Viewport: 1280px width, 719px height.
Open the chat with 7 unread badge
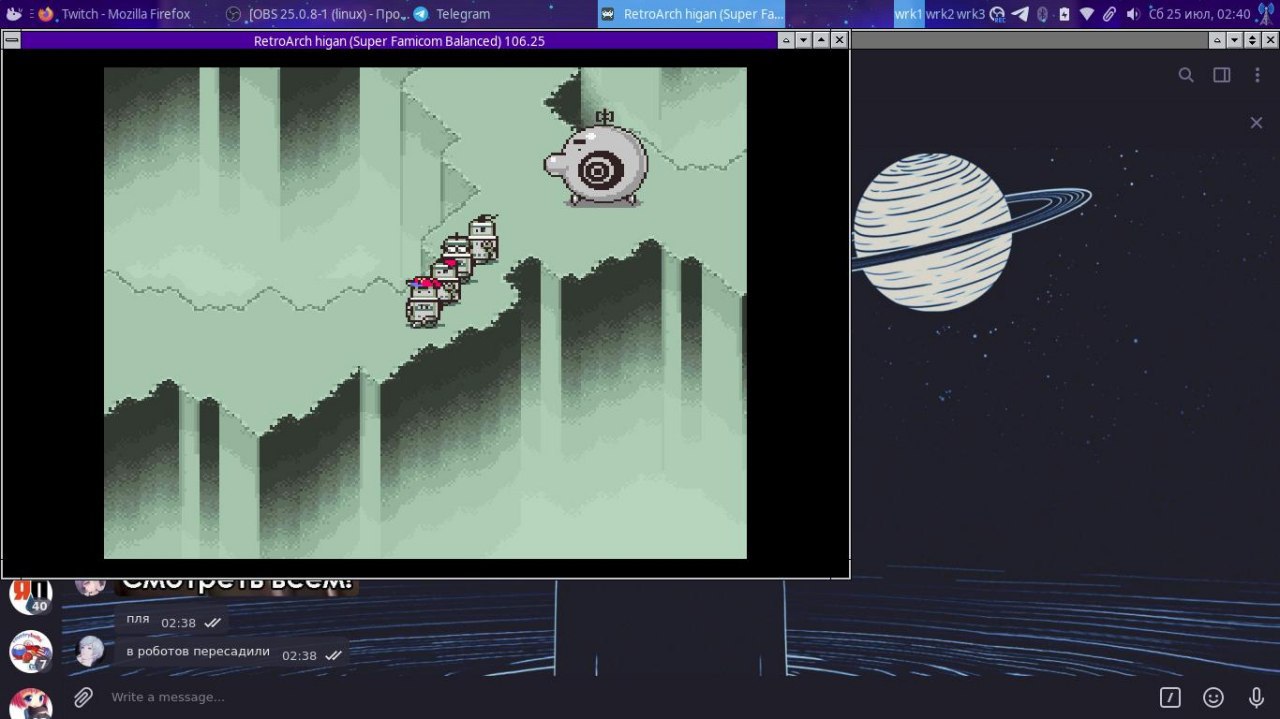pos(30,652)
